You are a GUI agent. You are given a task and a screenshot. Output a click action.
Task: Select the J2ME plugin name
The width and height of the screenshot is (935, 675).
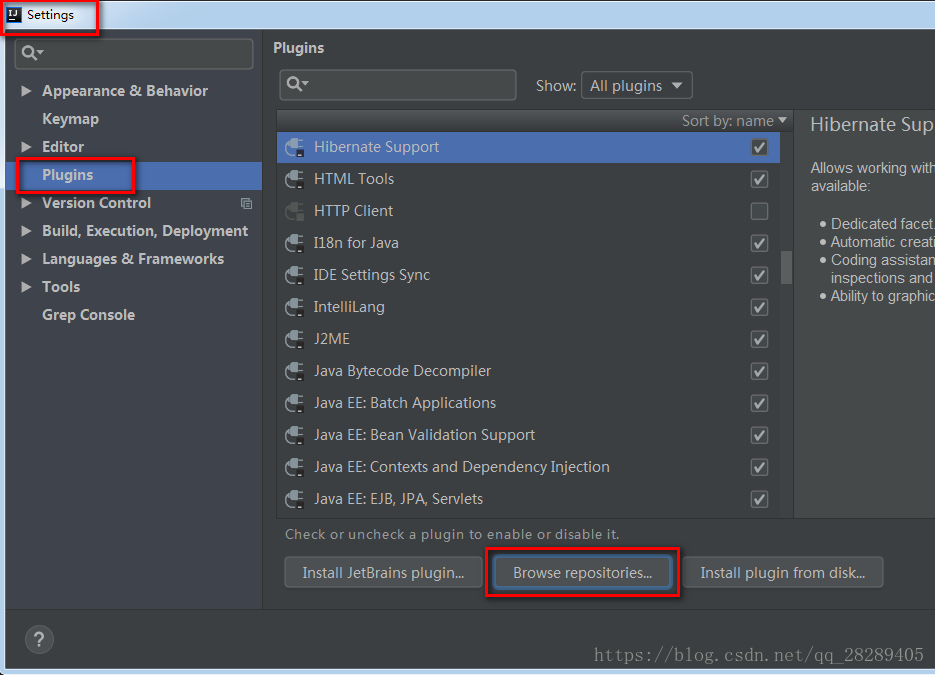(x=332, y=339)
